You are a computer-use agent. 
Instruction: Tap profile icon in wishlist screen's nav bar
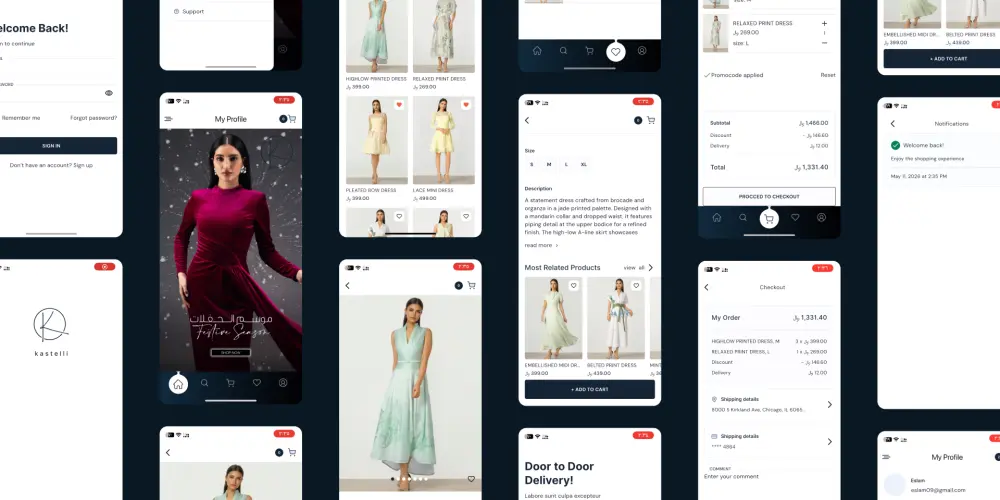642,50
